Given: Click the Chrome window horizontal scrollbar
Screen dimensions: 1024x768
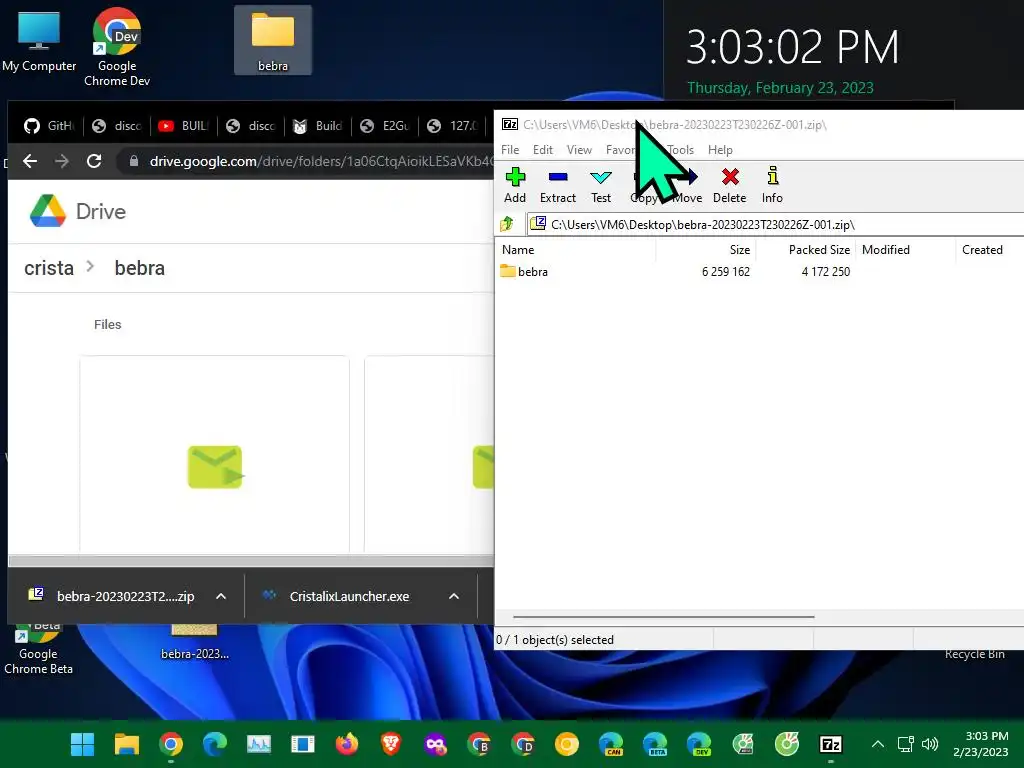Looking at the screenshot, I should pyautogui.click(x=251, y=560).
